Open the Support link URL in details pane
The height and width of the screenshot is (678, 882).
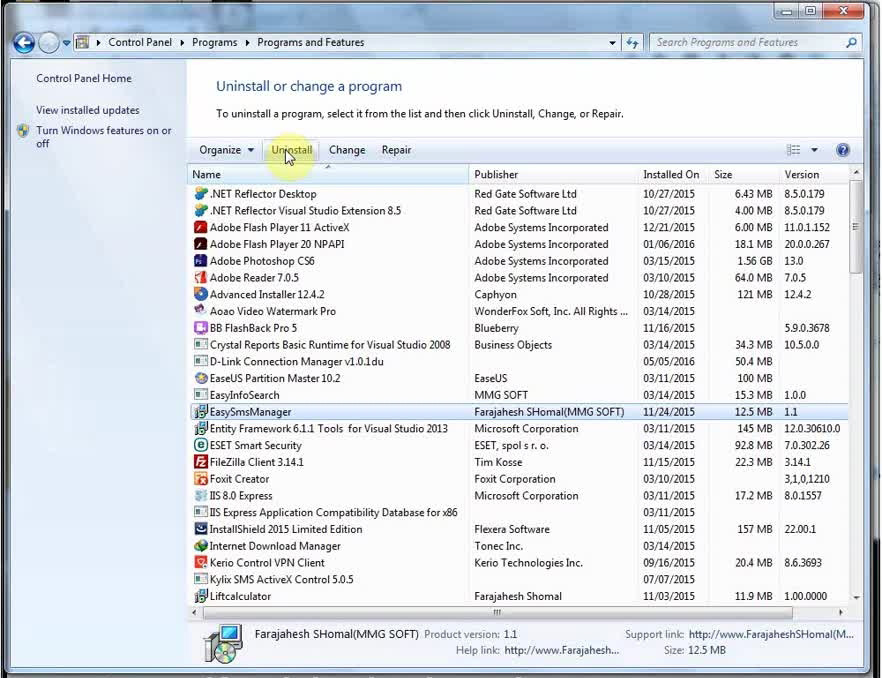coord(771,634)
